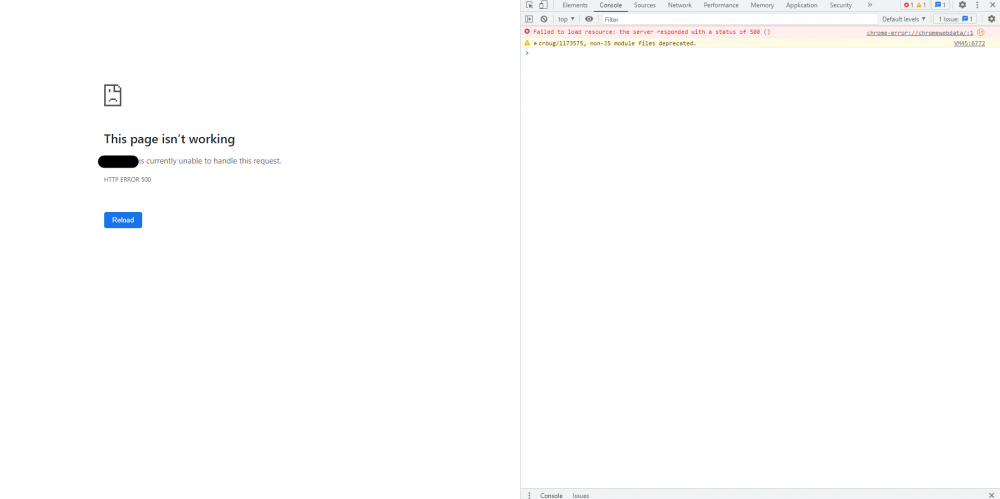The height and width of the screenshot is (499, 1000).
Task: Click the sad page icon
Action: pyautogui.click(x=112, y=95)
